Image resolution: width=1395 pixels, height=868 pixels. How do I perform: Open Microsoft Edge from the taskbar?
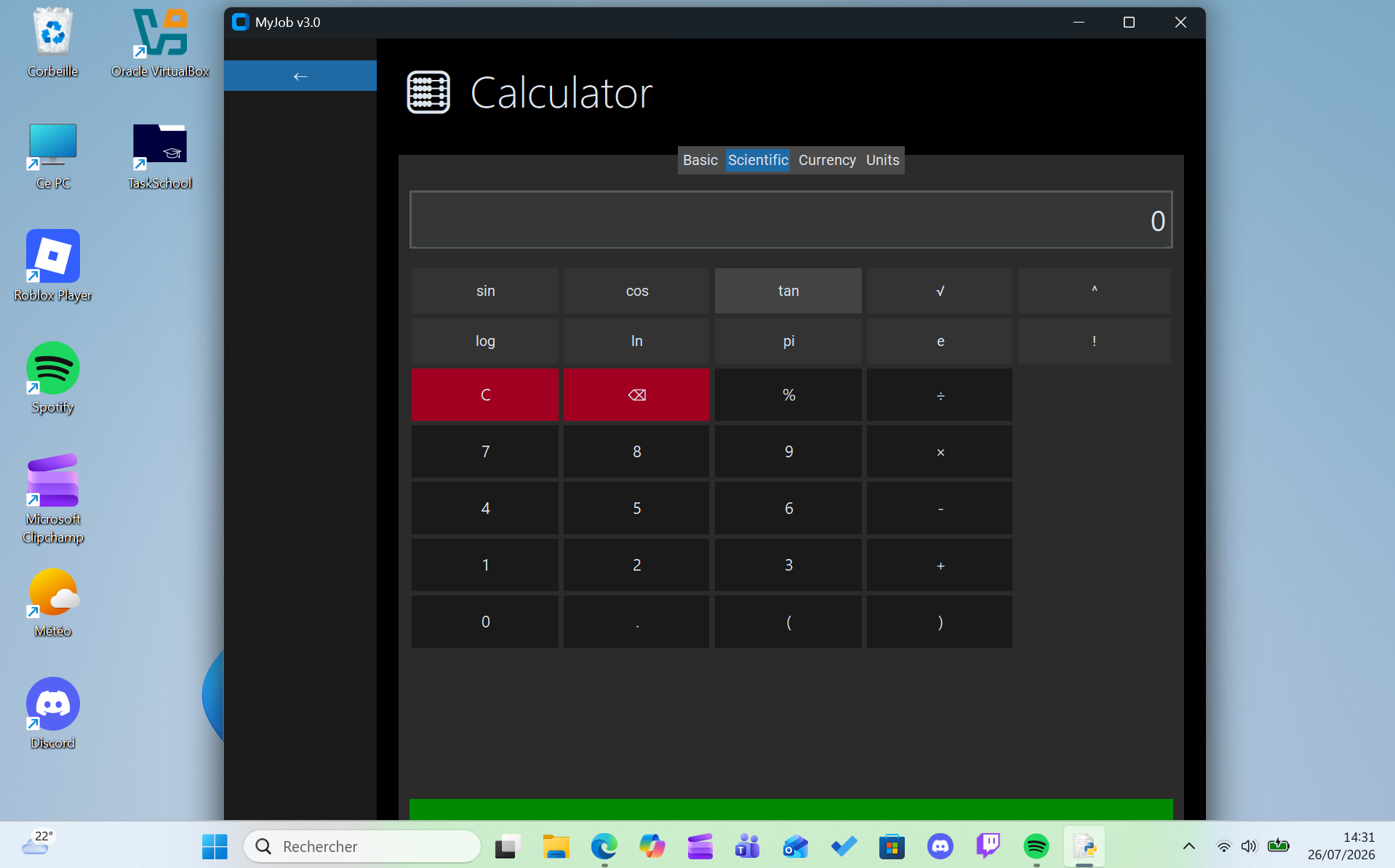(604, 846)
